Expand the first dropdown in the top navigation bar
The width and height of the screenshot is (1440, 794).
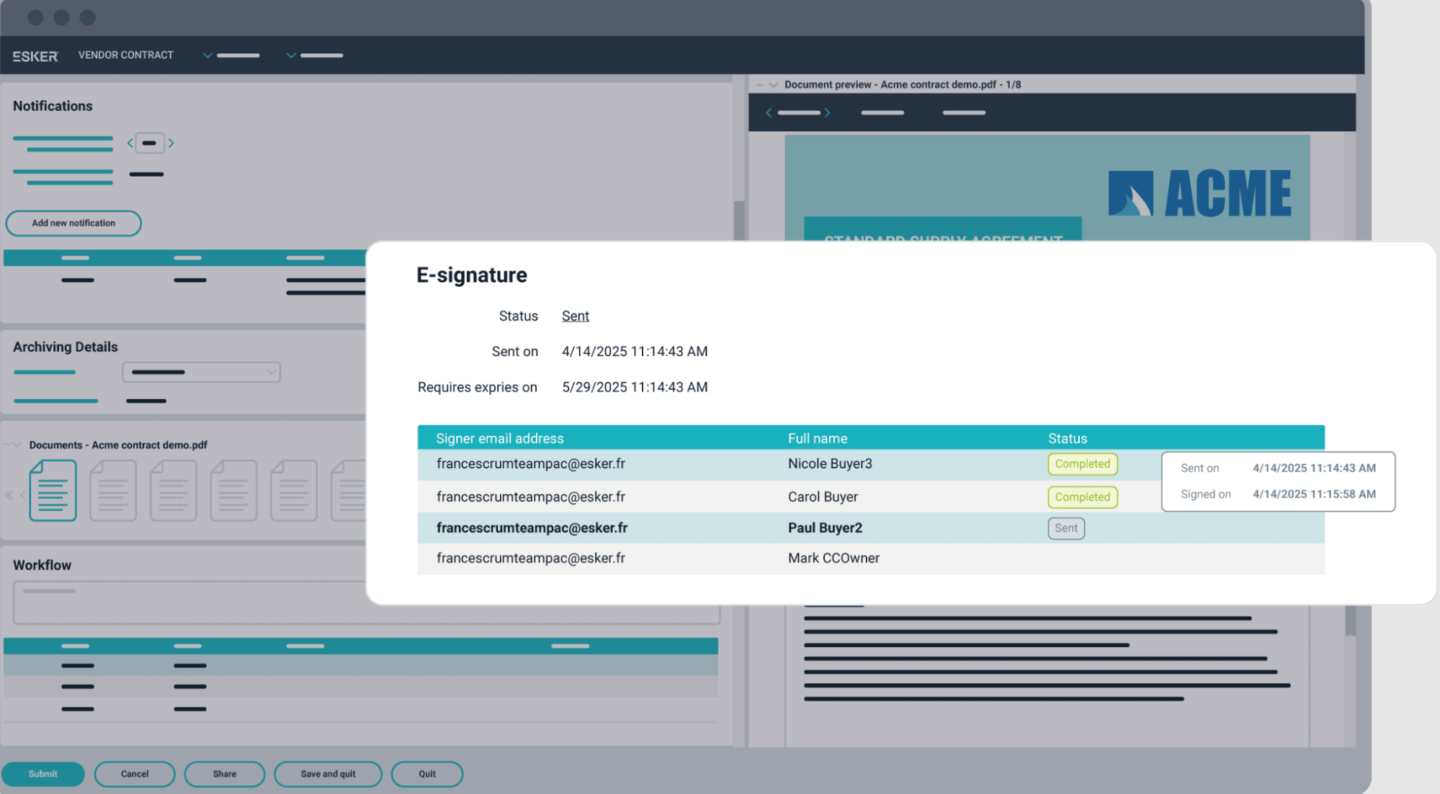(207, 55)
